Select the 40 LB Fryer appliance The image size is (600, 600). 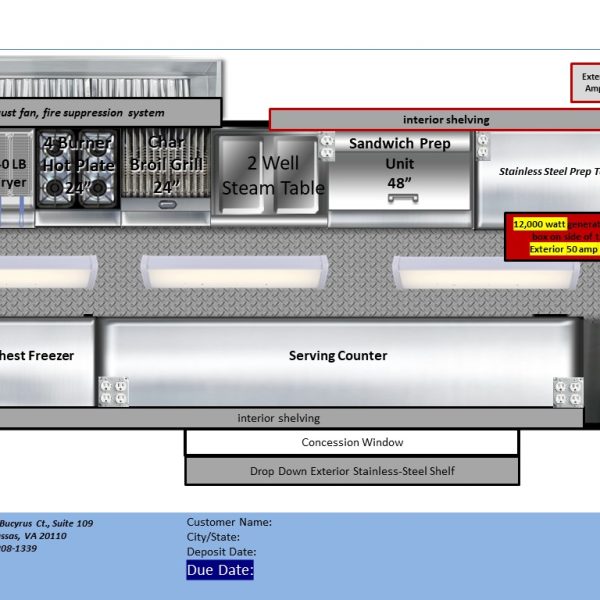tap(17, 178)
